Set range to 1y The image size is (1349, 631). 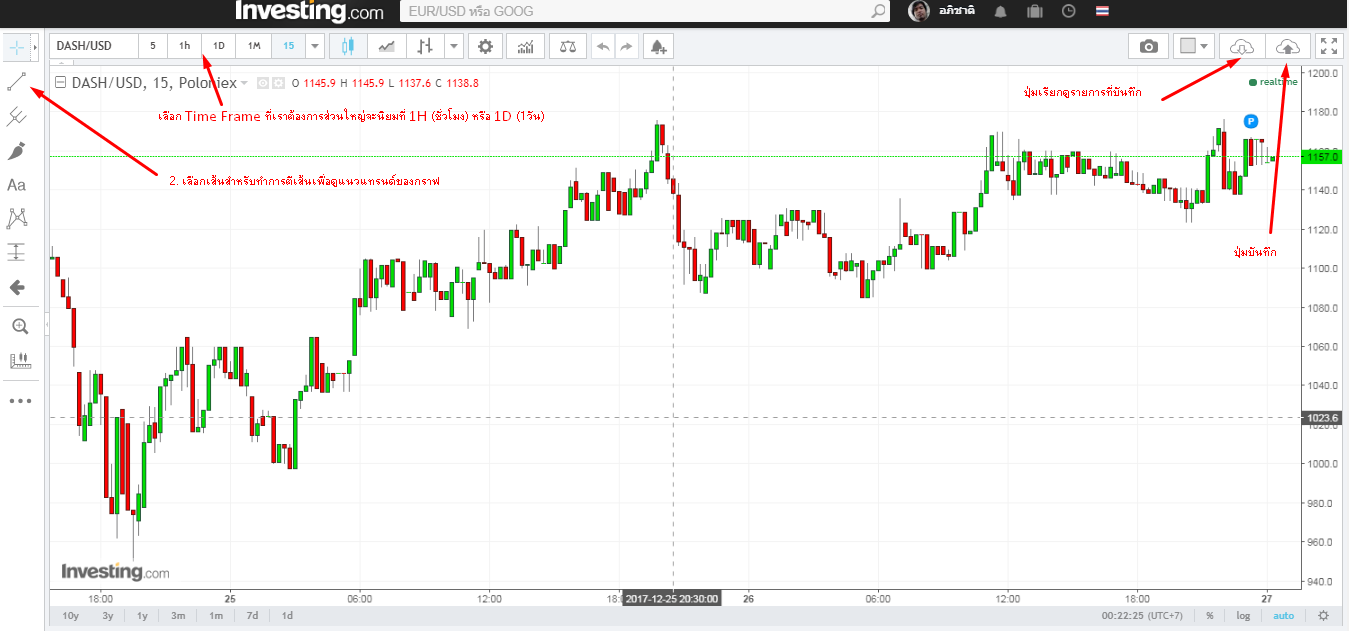[143, 615]
